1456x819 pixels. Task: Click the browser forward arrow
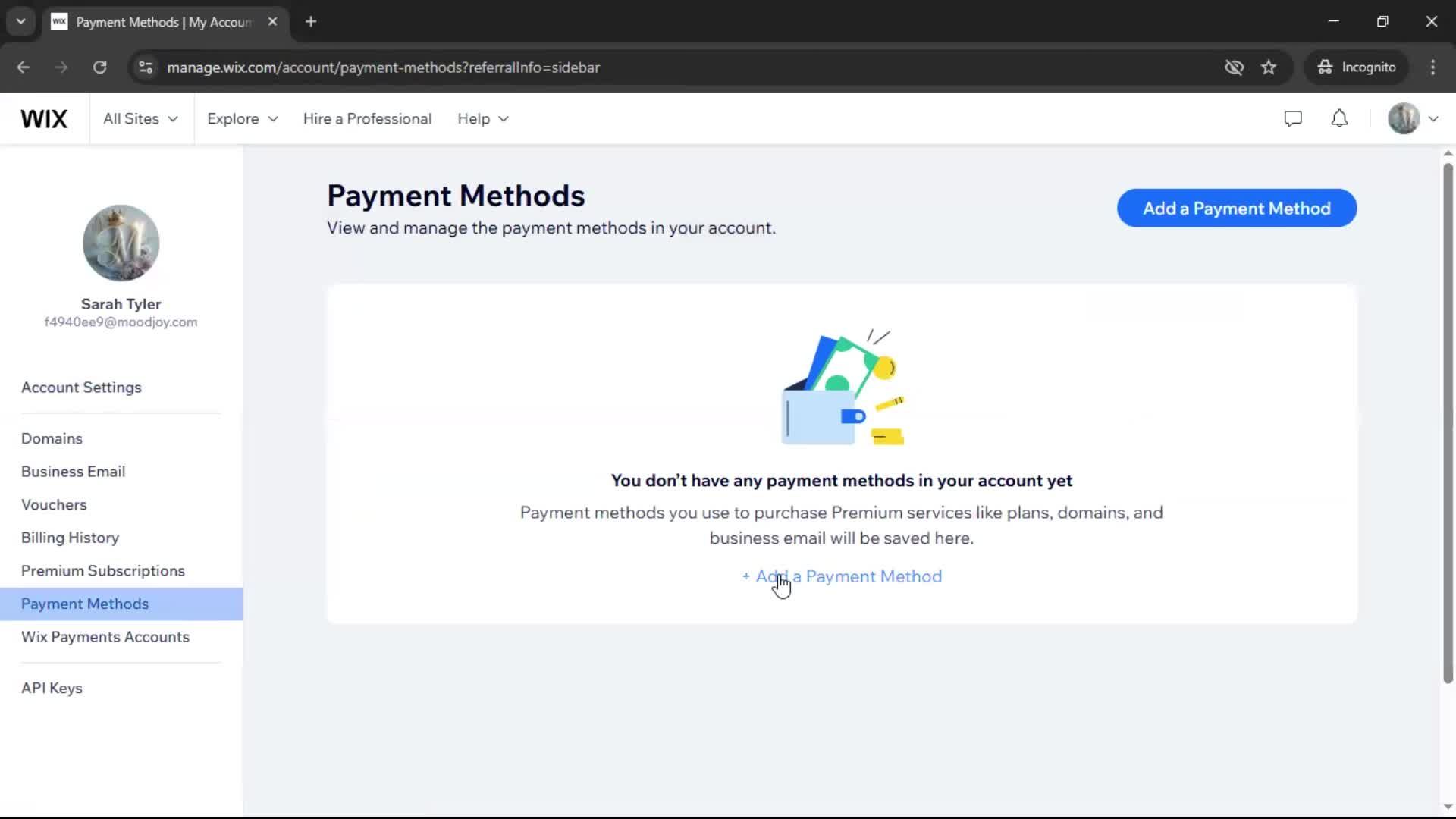61,67
